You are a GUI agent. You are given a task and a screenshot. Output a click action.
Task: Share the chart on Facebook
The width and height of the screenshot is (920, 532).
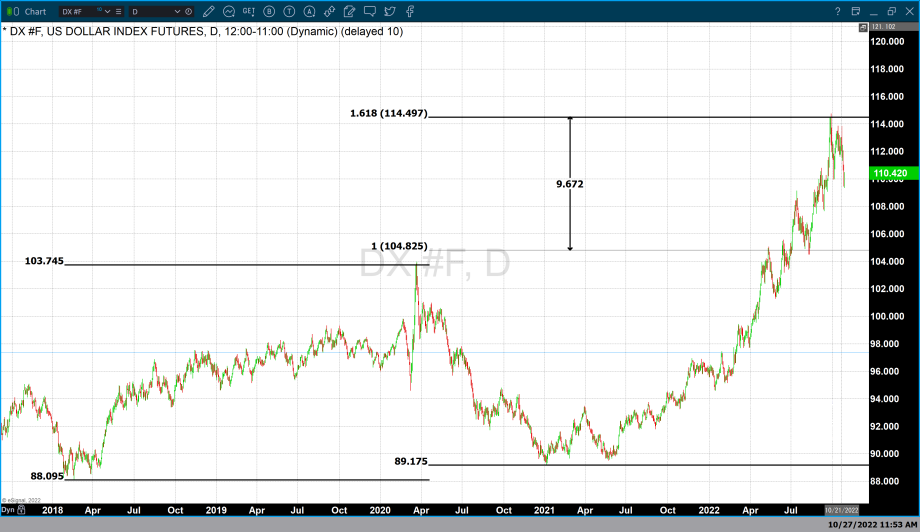410,11
